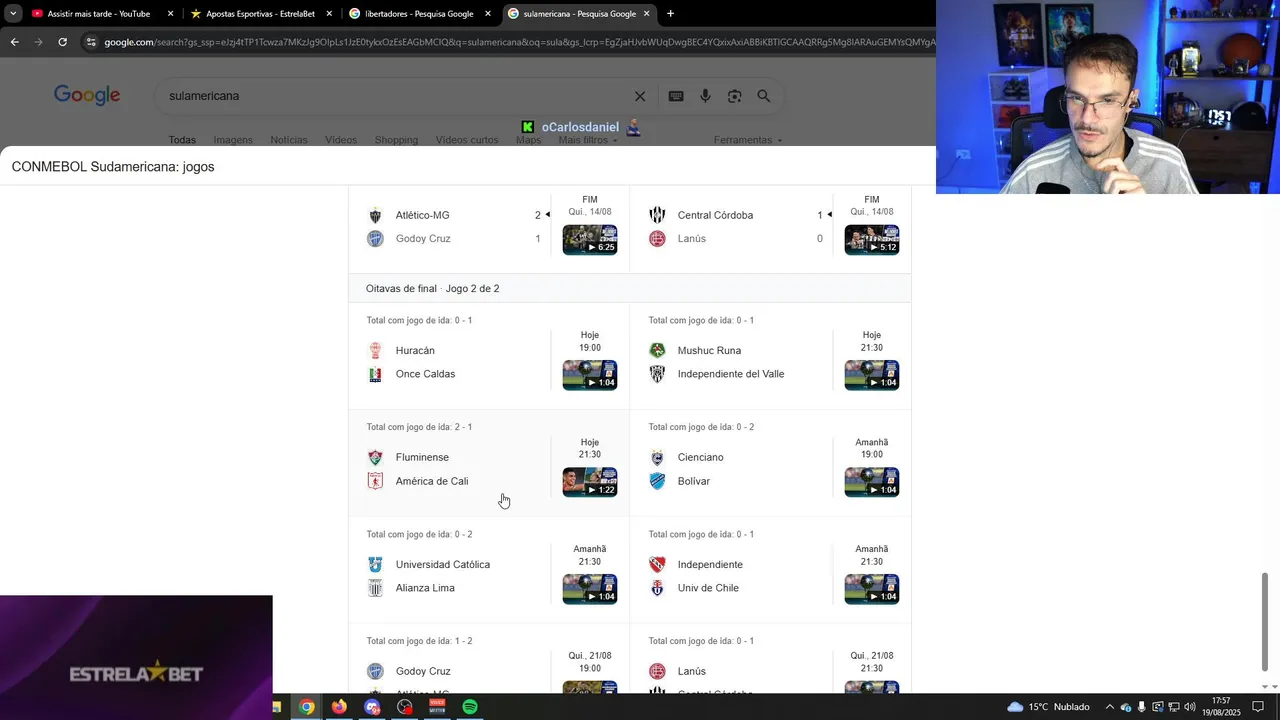The width and height of the screenshot is (1280, 720).
Task: Click the Univ de Chile crest
Action: click(657, 588)
